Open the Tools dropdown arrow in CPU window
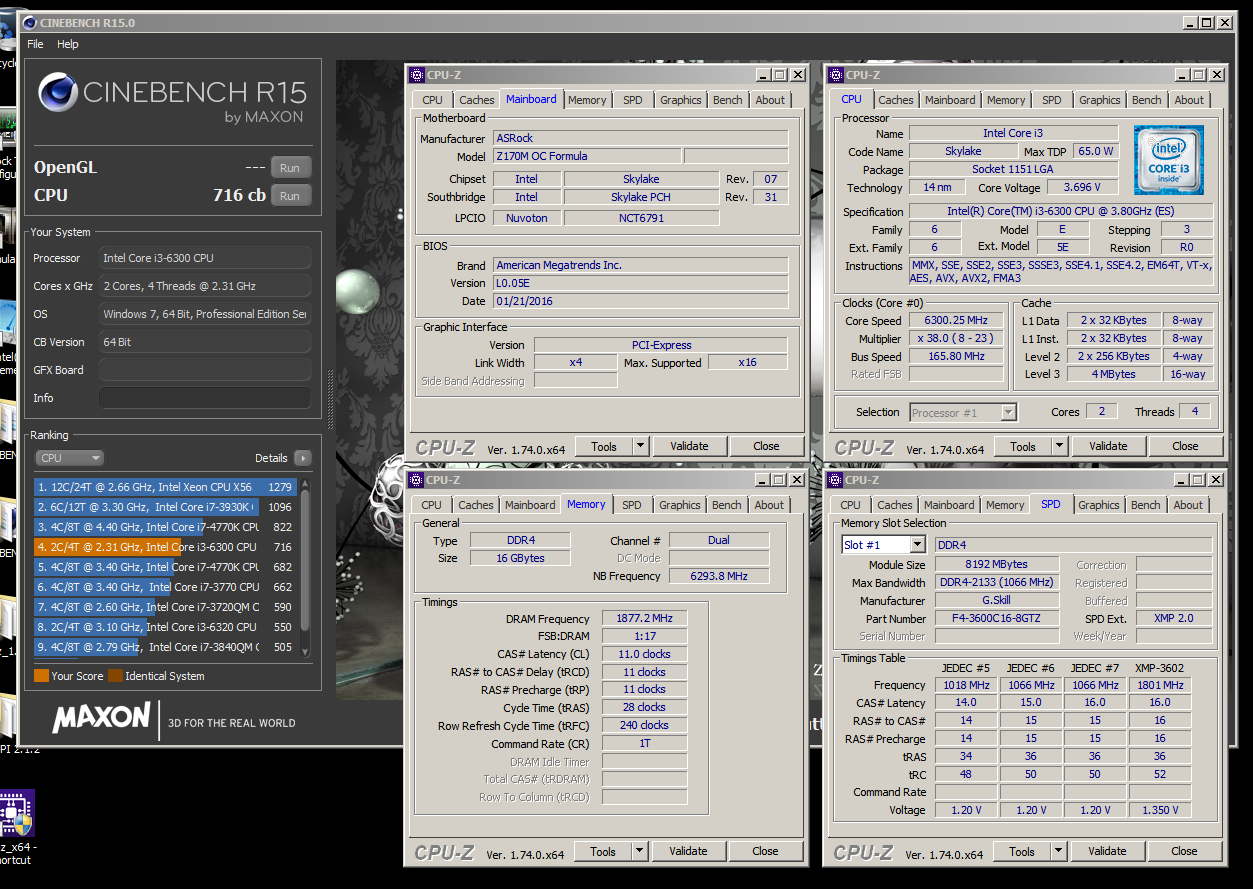Image resolution: width=1253 pixels, height=889 pixels. pos(1060,446)
